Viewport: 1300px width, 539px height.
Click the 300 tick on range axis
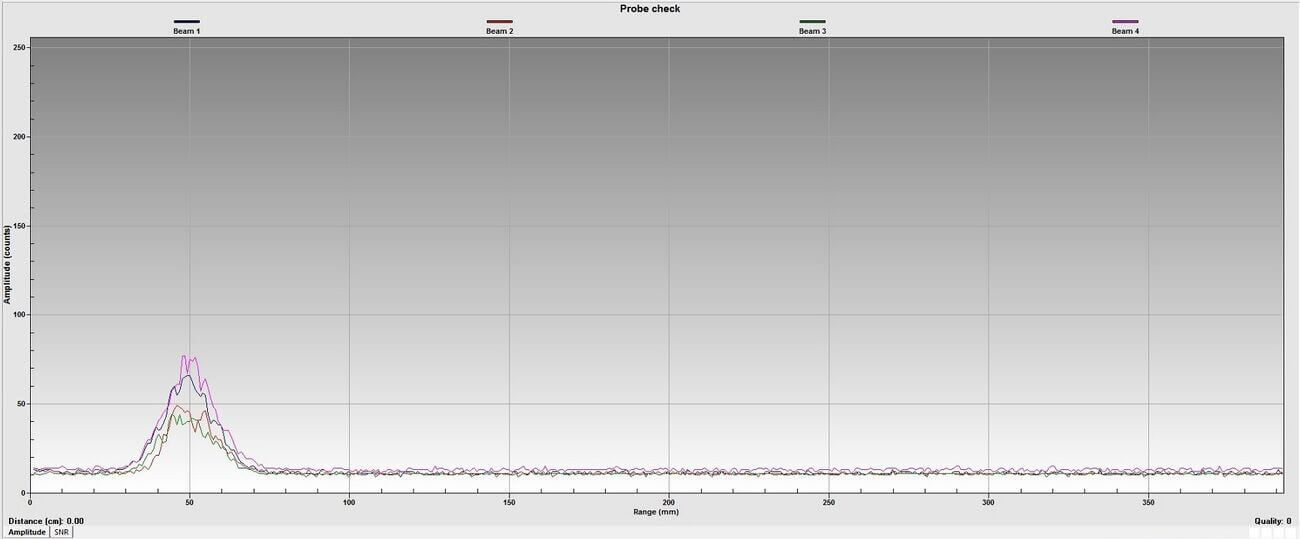click(988, 502)
